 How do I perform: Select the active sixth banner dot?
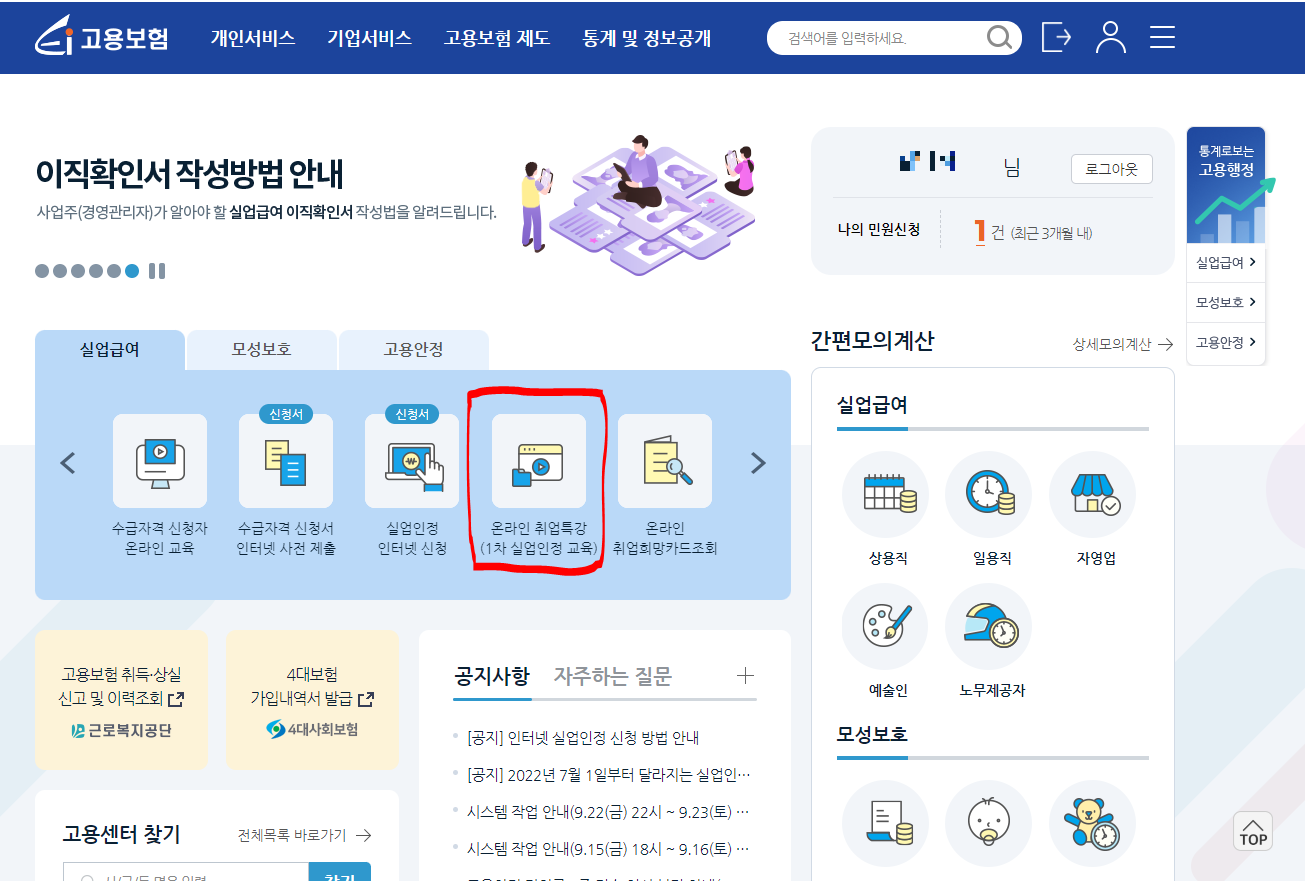pyautogui.click(x=132, y=271)
